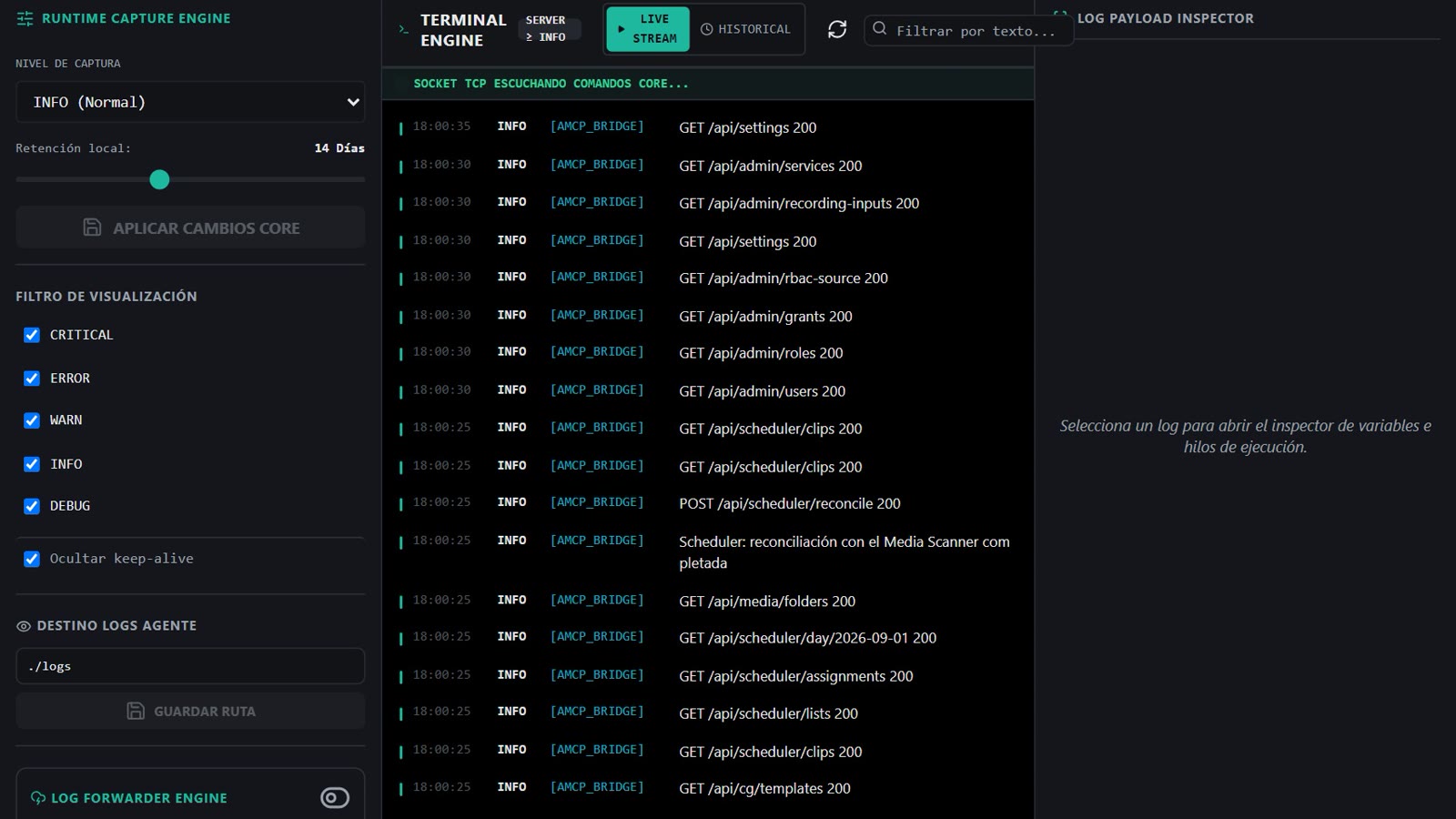Click the Log Forwarder Engine cloud icon
Screen dimensions: 1456x819
(x=38, y=798)
